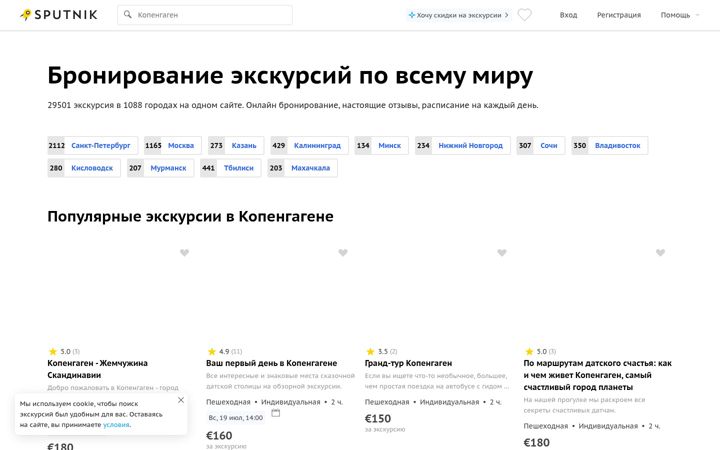
Task: Select Нижний Новгород city tag
Action: [463, 145]
